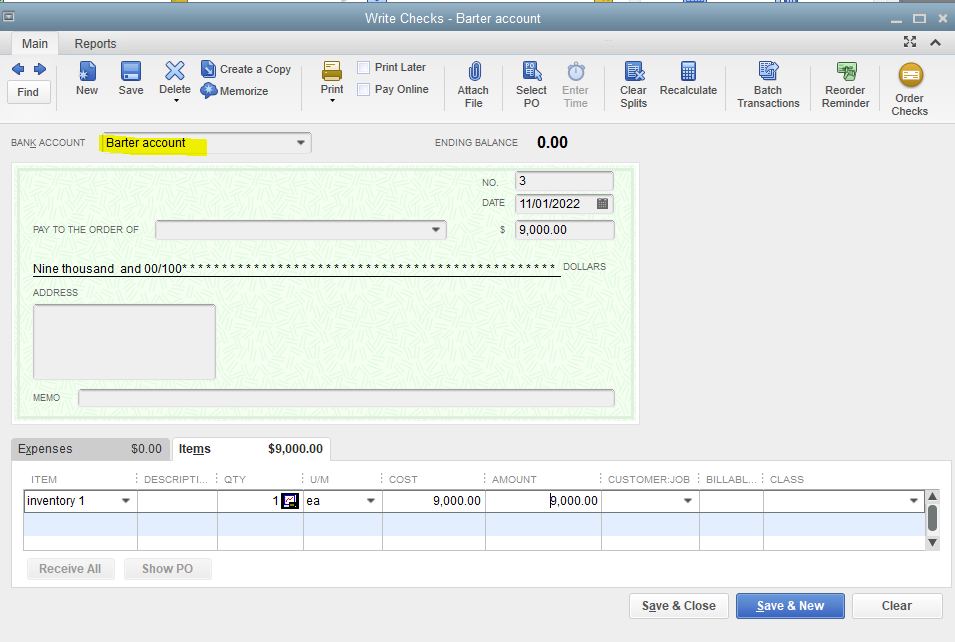Viewport: 955px width, 642px height.
Task: Click the check NO. field
Action: click(564, 181)
